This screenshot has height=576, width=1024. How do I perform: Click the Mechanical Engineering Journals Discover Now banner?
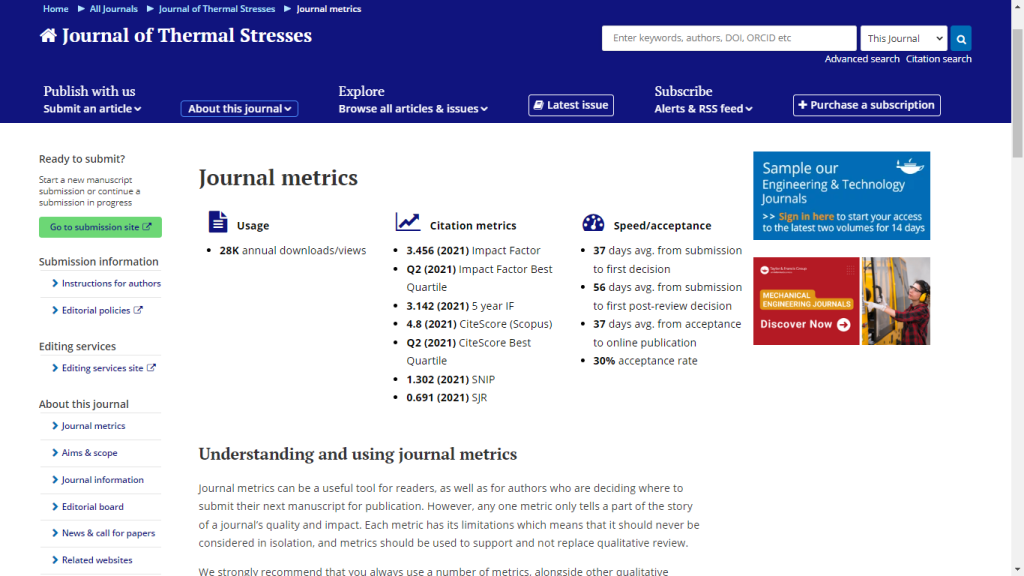pos(841,301)
